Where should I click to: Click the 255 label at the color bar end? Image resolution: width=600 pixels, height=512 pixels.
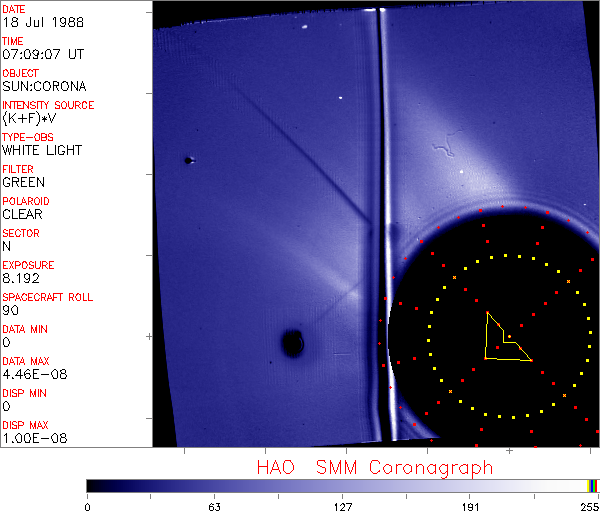point(590,505)
